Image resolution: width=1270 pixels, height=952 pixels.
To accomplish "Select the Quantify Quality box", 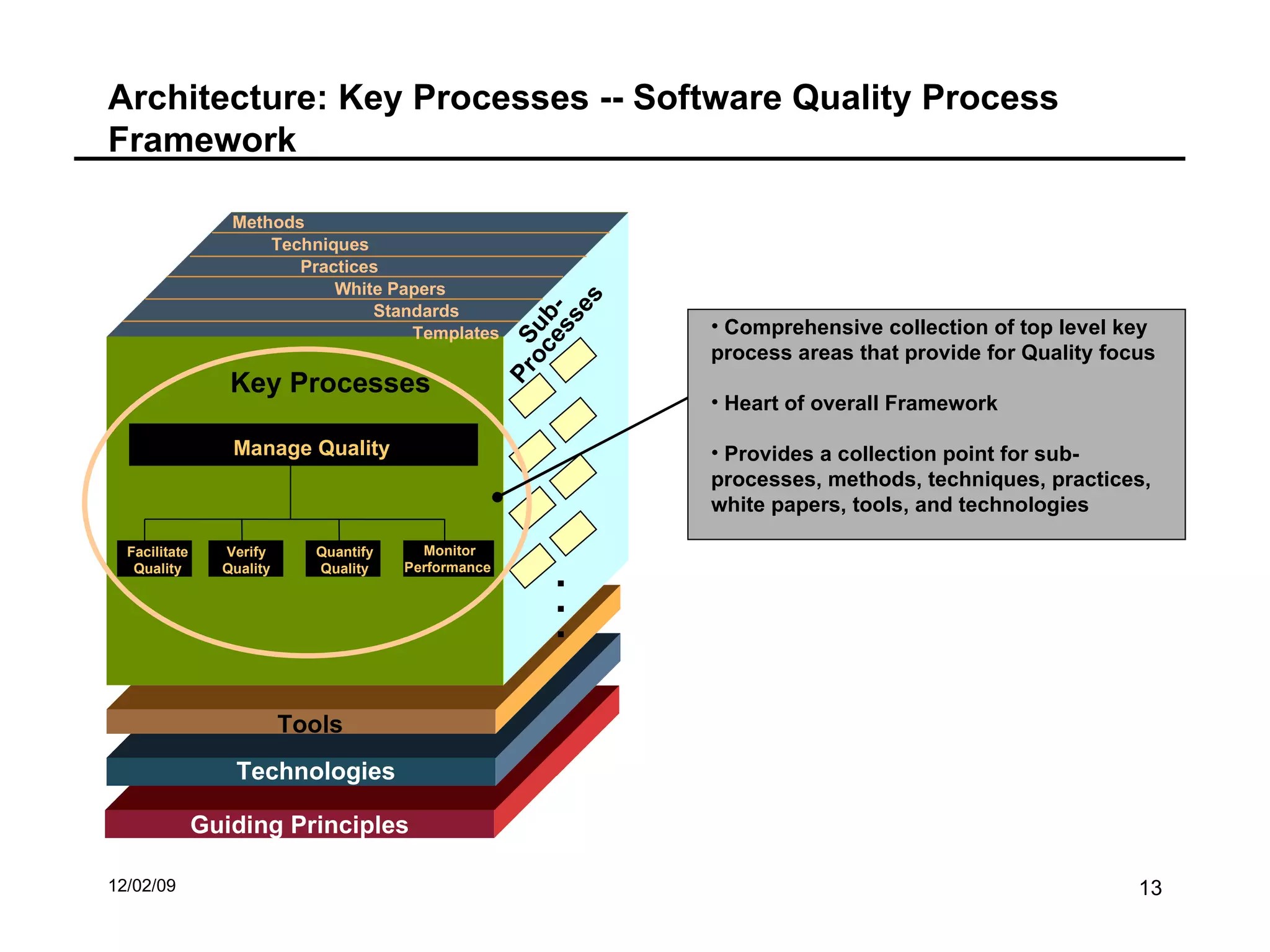I will (x=343, y=559).
